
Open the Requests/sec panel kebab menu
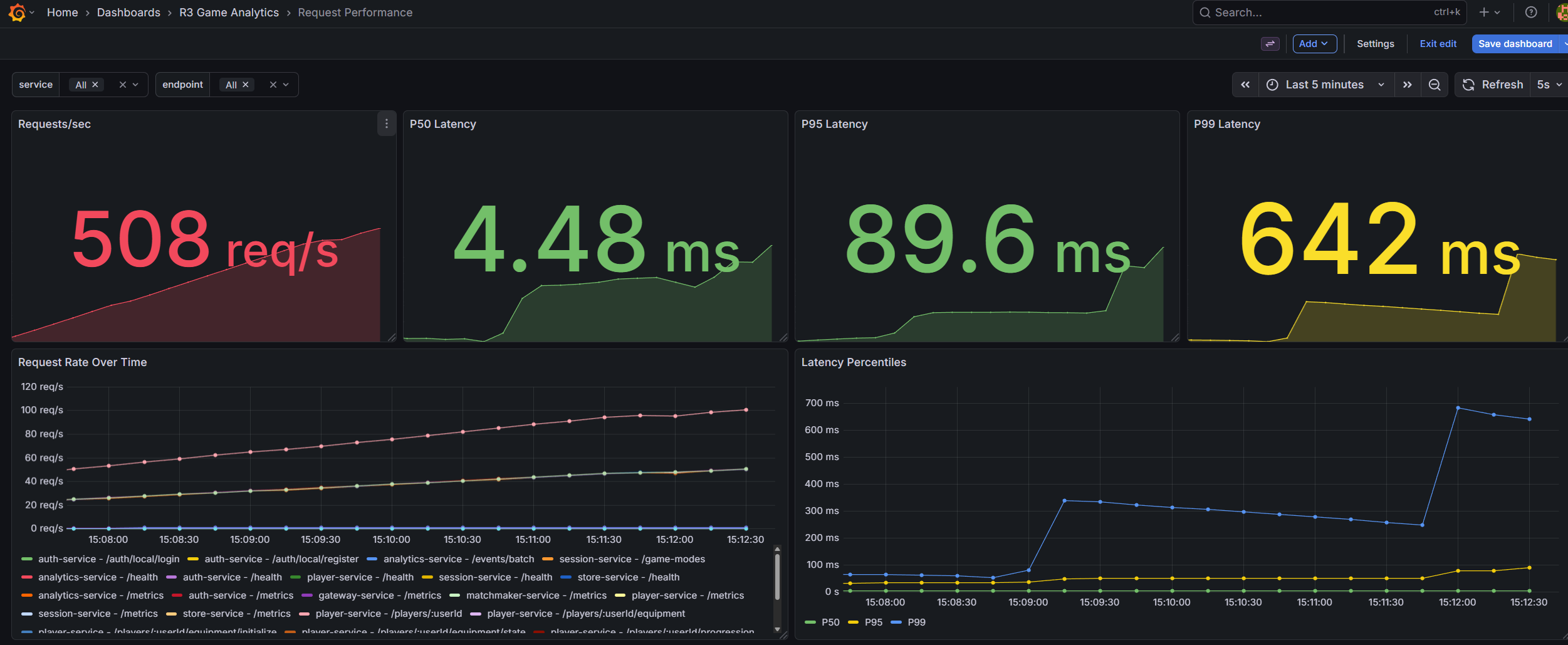[387, 124]
